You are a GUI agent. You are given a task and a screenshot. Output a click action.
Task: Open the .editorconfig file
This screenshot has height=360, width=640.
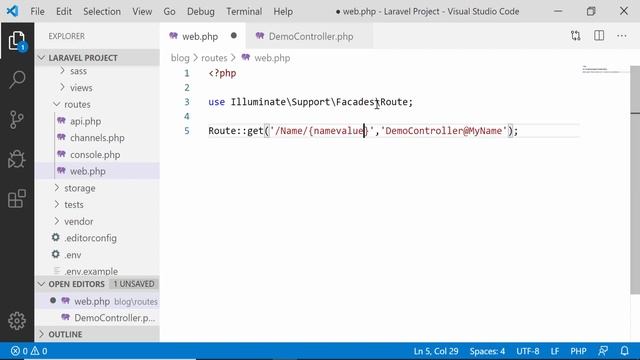(97, 238)
